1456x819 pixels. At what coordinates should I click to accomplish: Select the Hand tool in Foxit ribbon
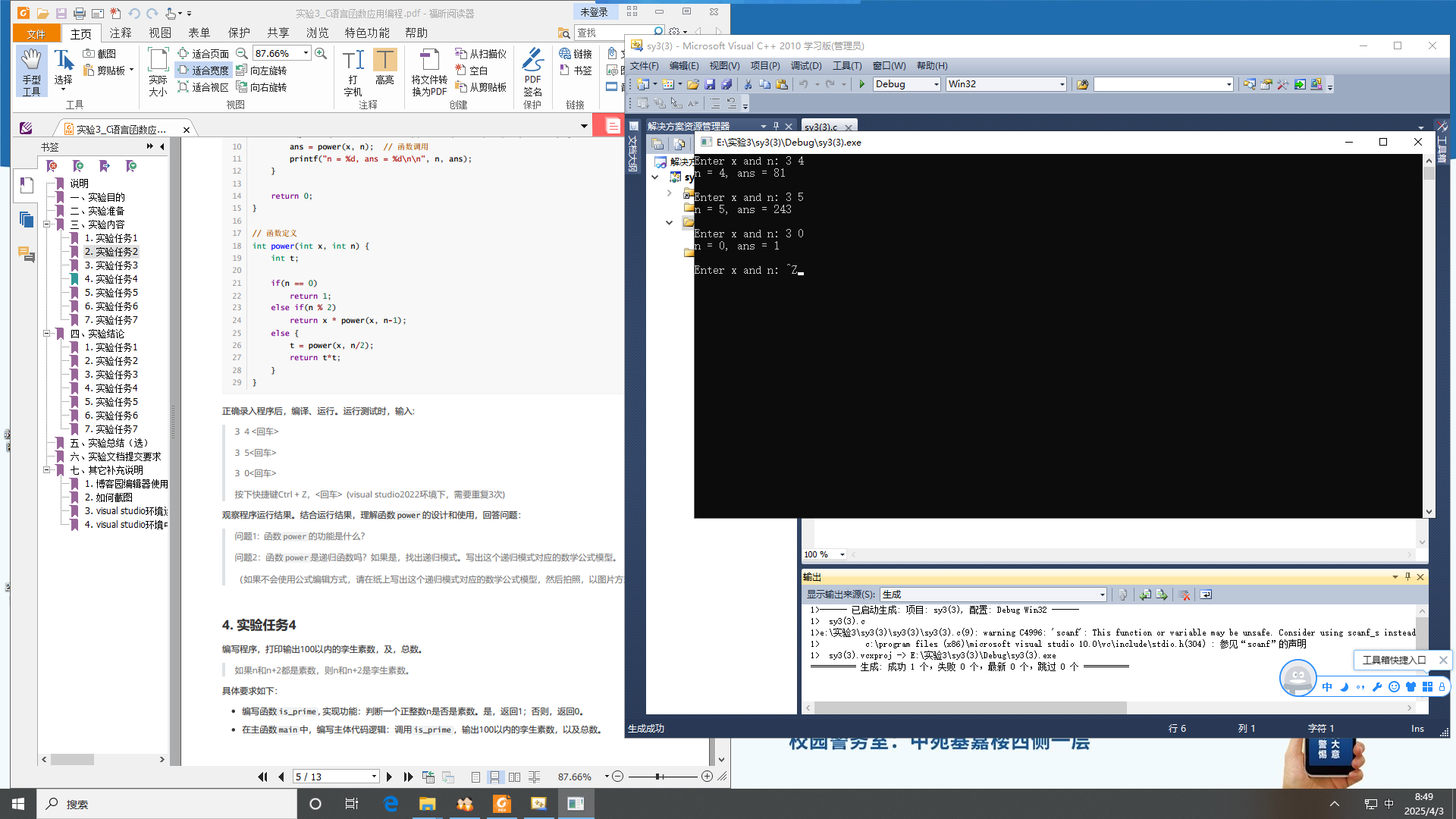31,71
